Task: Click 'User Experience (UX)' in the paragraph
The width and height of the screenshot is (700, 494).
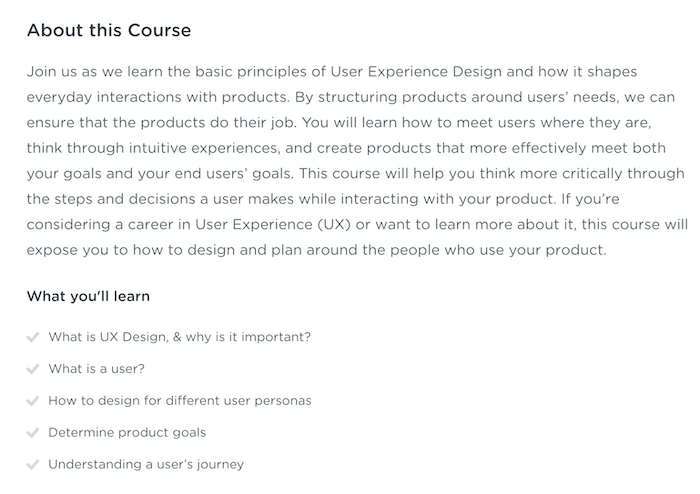Action: point(273,224)
